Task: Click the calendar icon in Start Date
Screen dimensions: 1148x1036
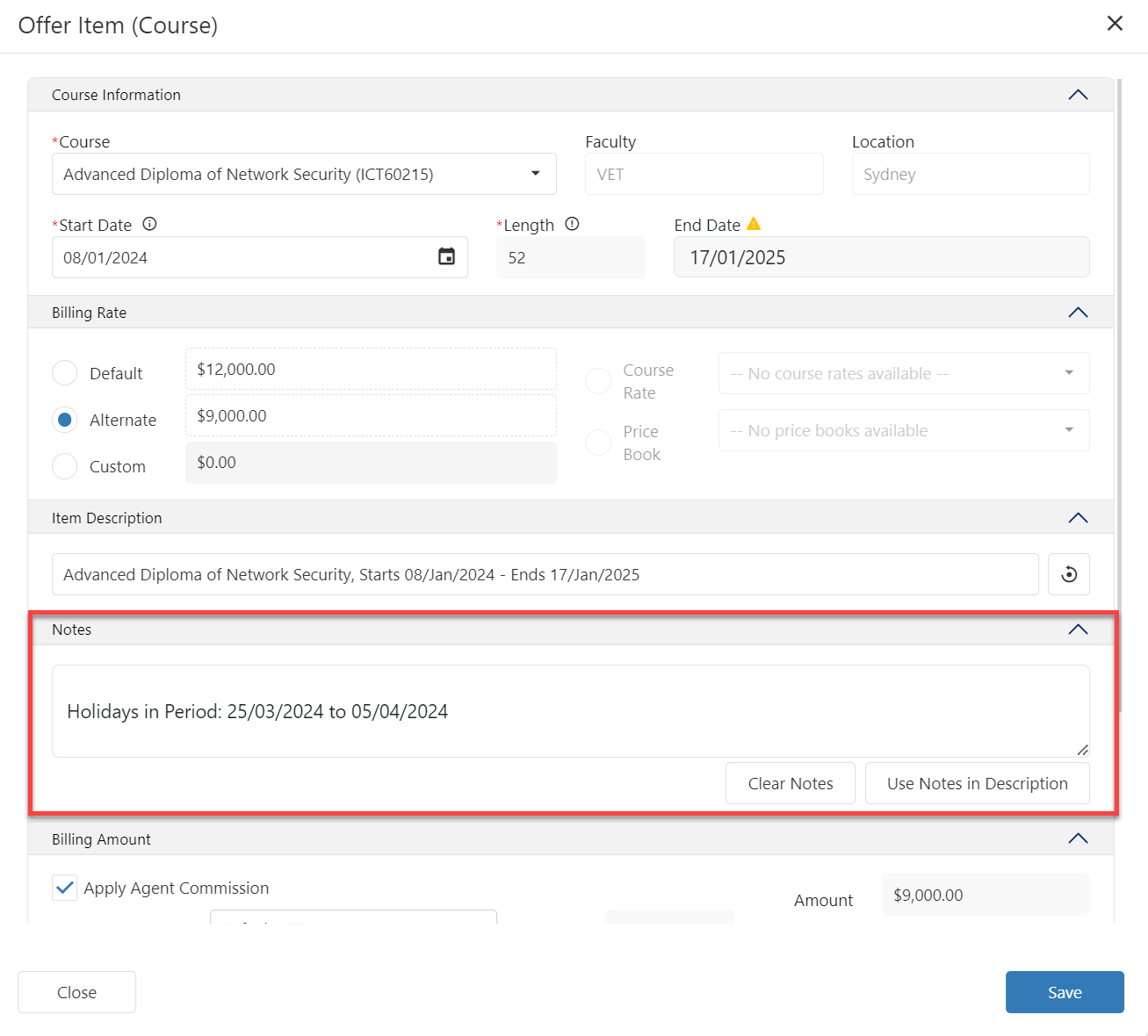Action: pos(446,257)
